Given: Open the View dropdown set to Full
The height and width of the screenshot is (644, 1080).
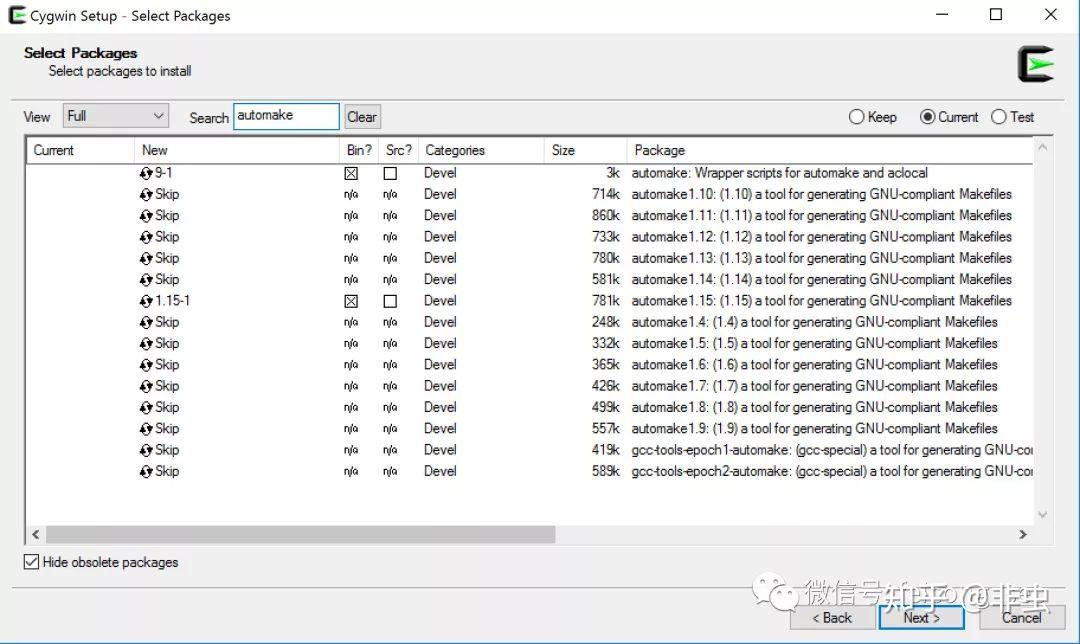Looking at the screenshot, I should (x=116, y=116).
